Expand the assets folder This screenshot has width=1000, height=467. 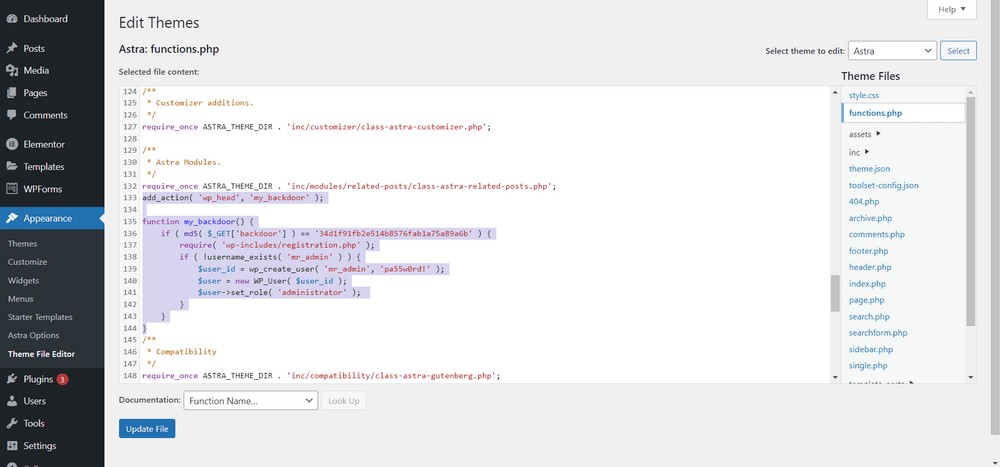coord(865,135)
